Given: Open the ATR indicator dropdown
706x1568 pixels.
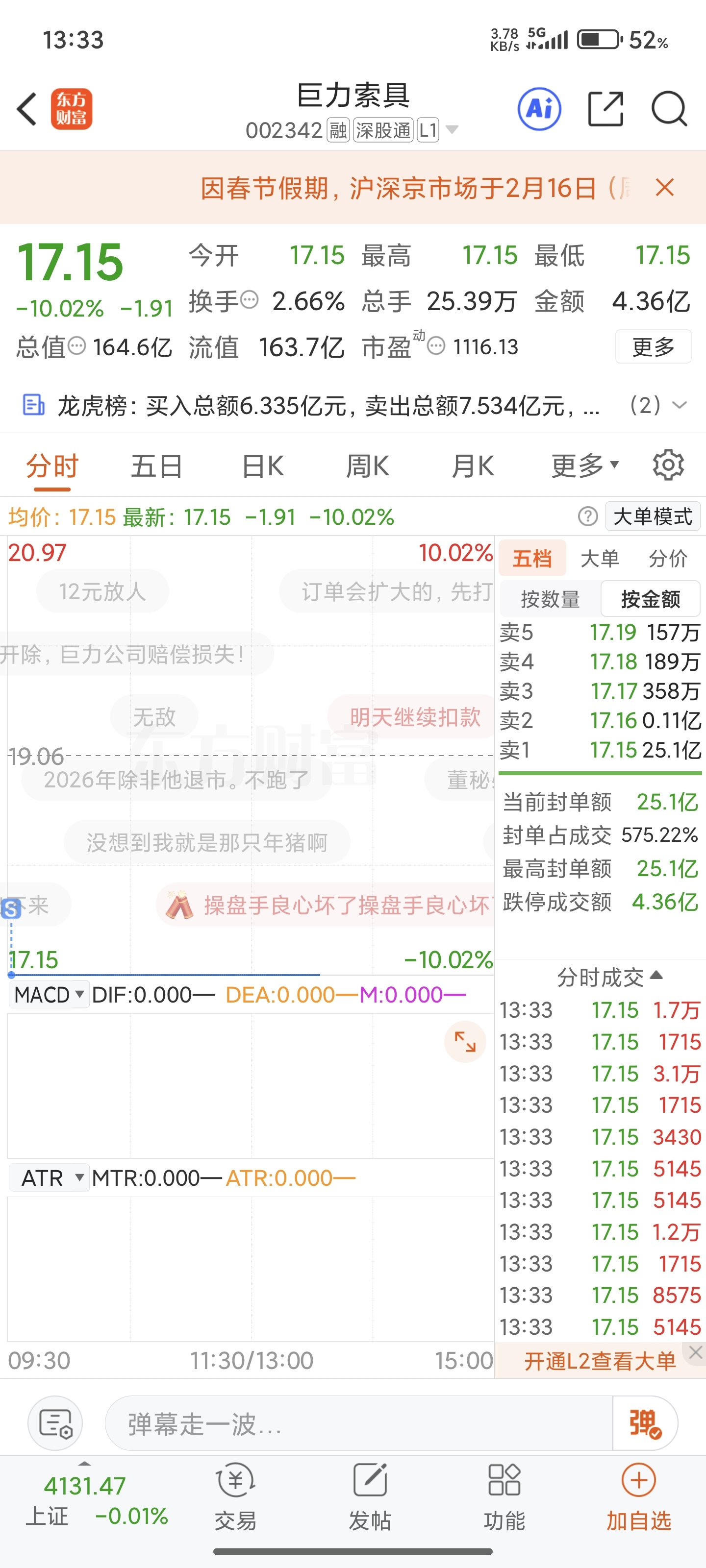Looking at the screenshot, I should pyautogui.click(x=50, y=1178).
